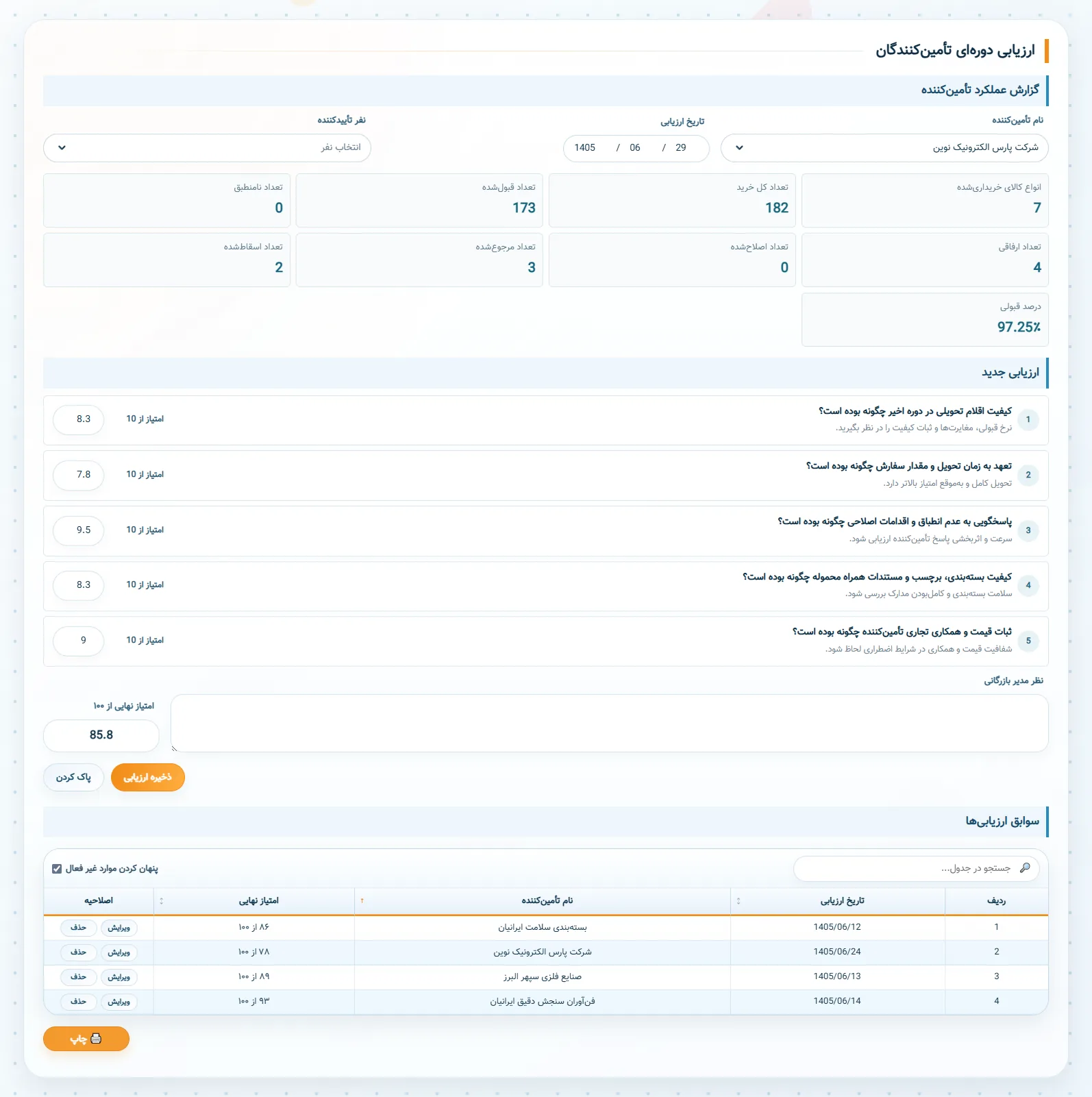The image size is (1092, 1097).
Task: Delete the صنایع فلزی سپهر البرز row
Action: (x=79, y=977)
